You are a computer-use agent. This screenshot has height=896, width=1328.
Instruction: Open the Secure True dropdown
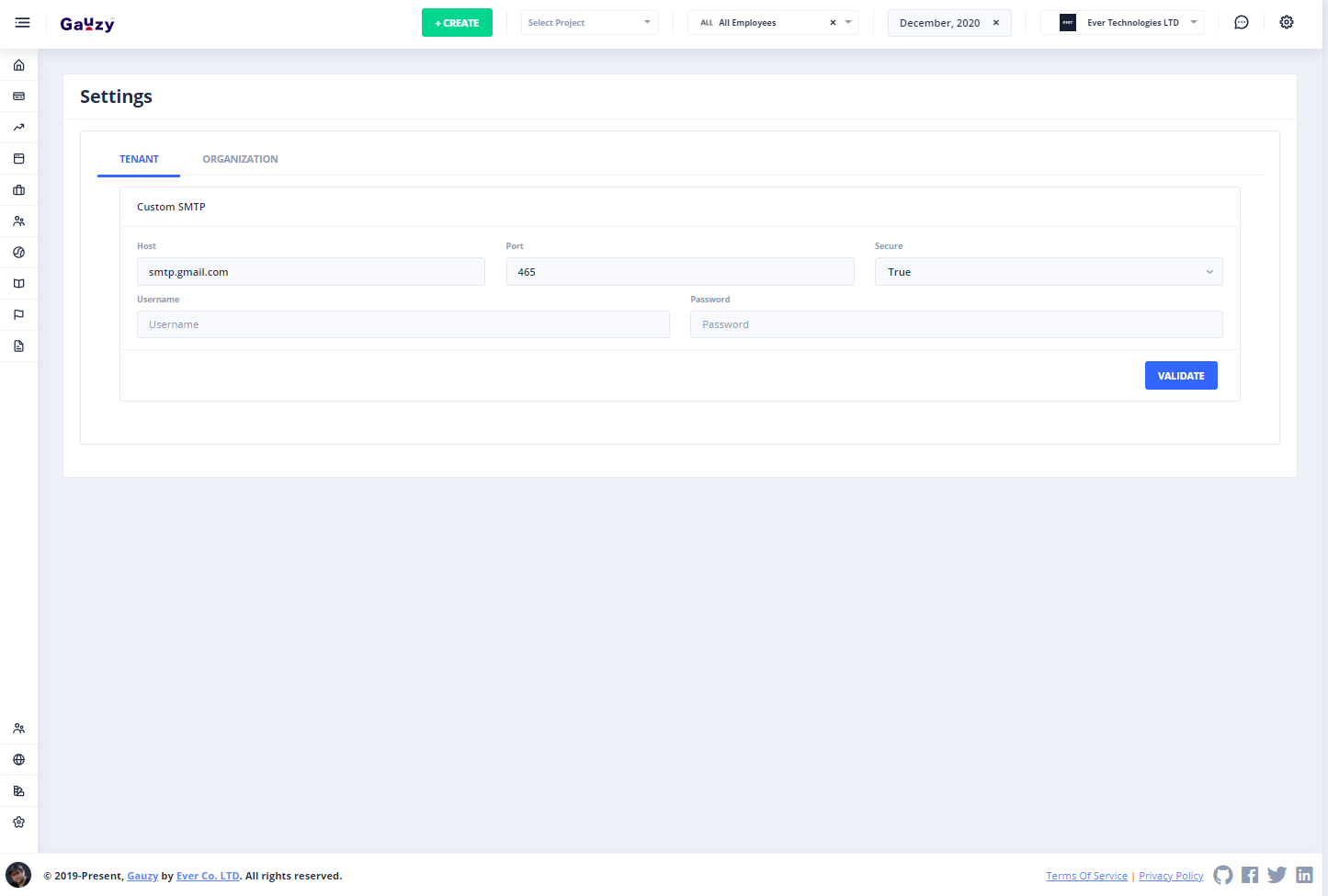[1048, 272]
